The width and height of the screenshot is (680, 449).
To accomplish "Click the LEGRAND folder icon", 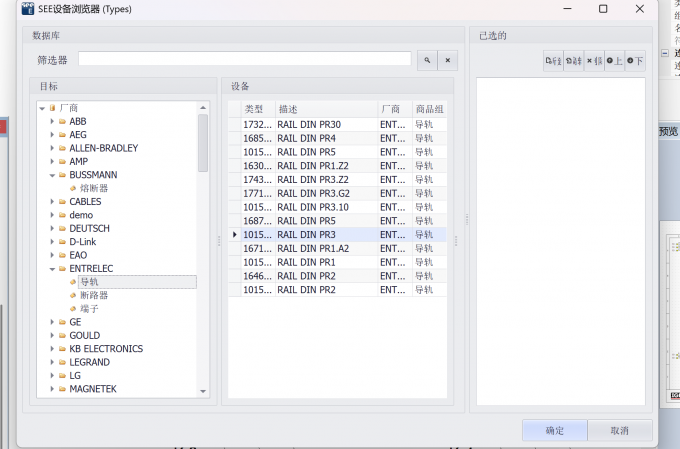I will (x=62, y=362).
